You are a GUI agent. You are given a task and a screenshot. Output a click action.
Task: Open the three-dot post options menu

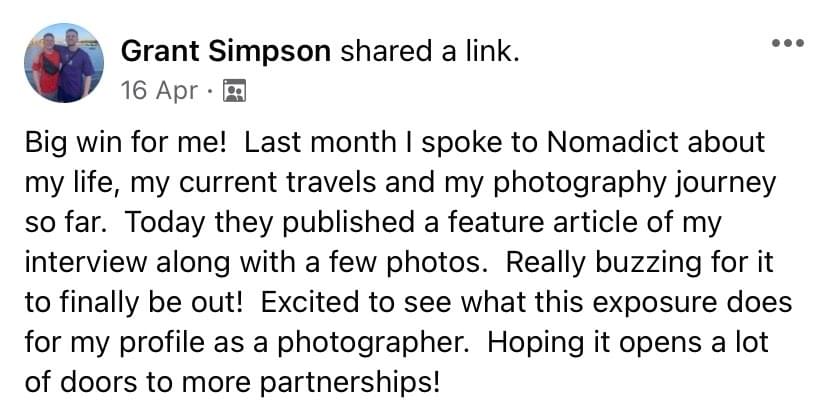(787, 43)
